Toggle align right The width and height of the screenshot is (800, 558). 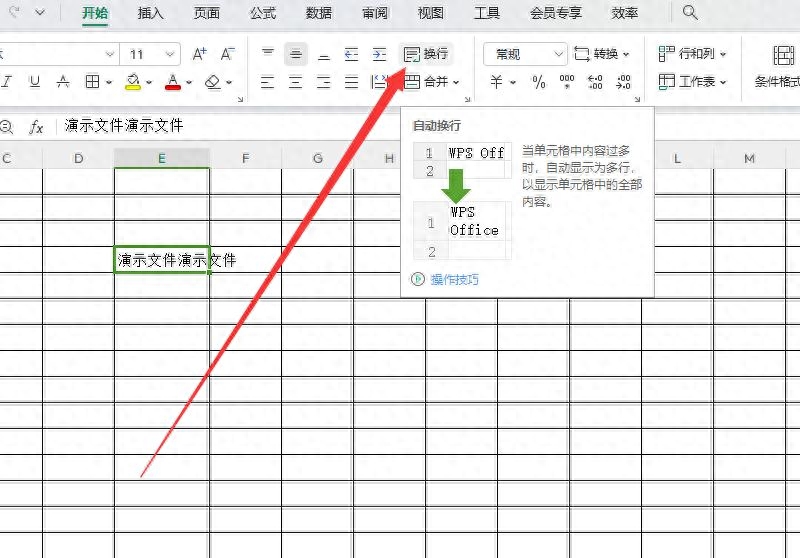point(323,82)
